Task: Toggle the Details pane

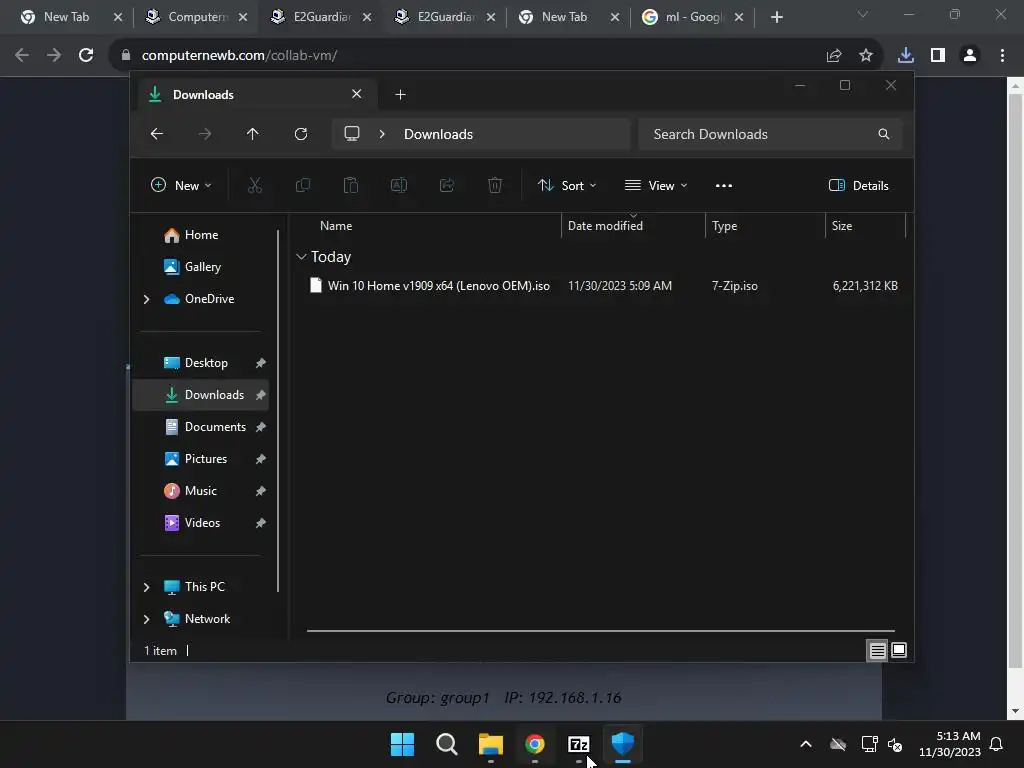Action: point(858,185)
